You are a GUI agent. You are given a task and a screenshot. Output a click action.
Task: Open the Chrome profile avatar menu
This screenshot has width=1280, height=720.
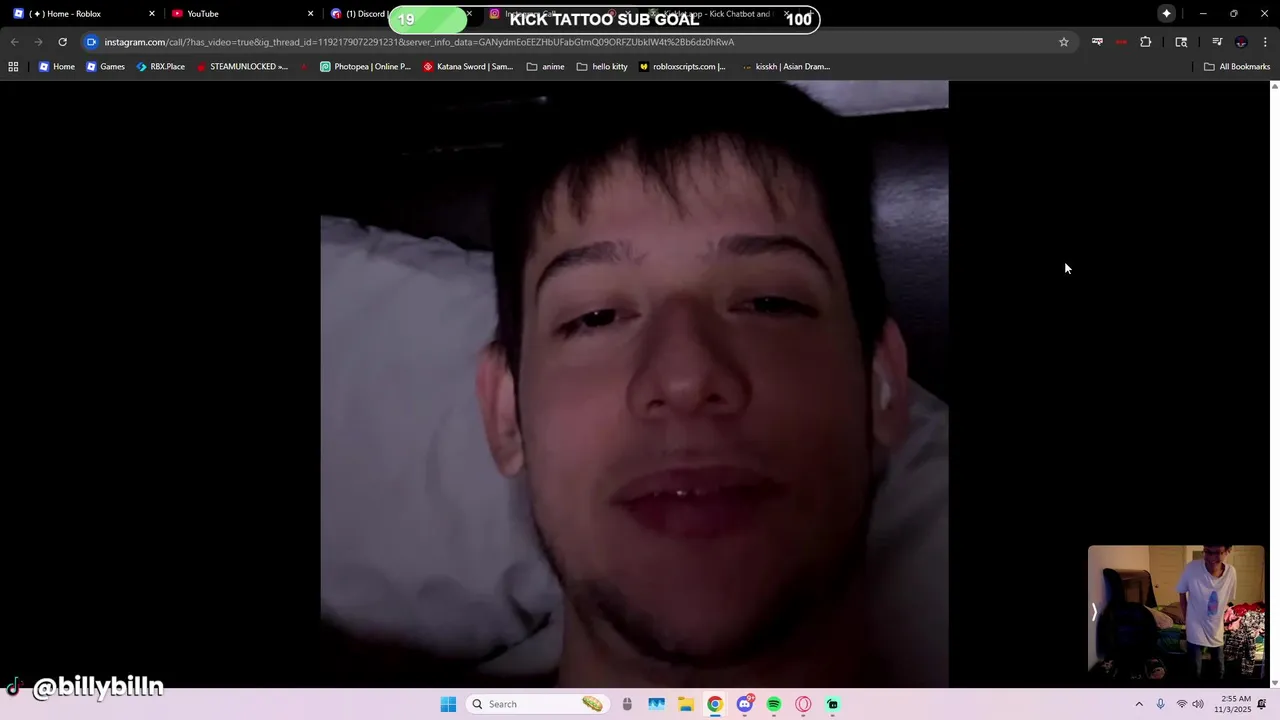pos(1241,42)
